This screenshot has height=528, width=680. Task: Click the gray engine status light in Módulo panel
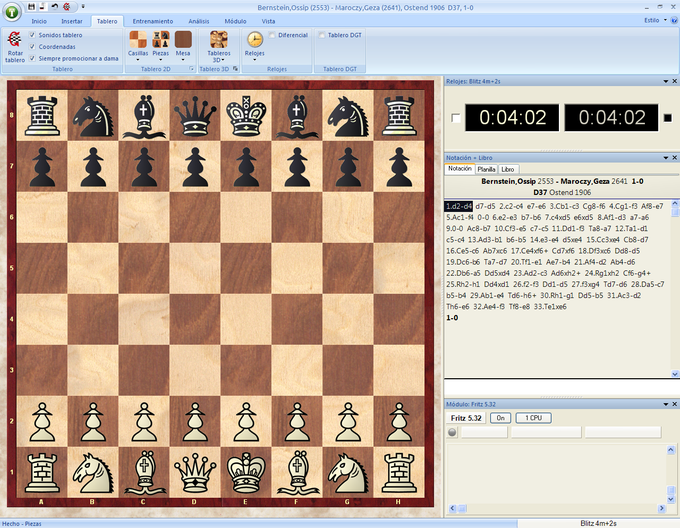(452, 432)
